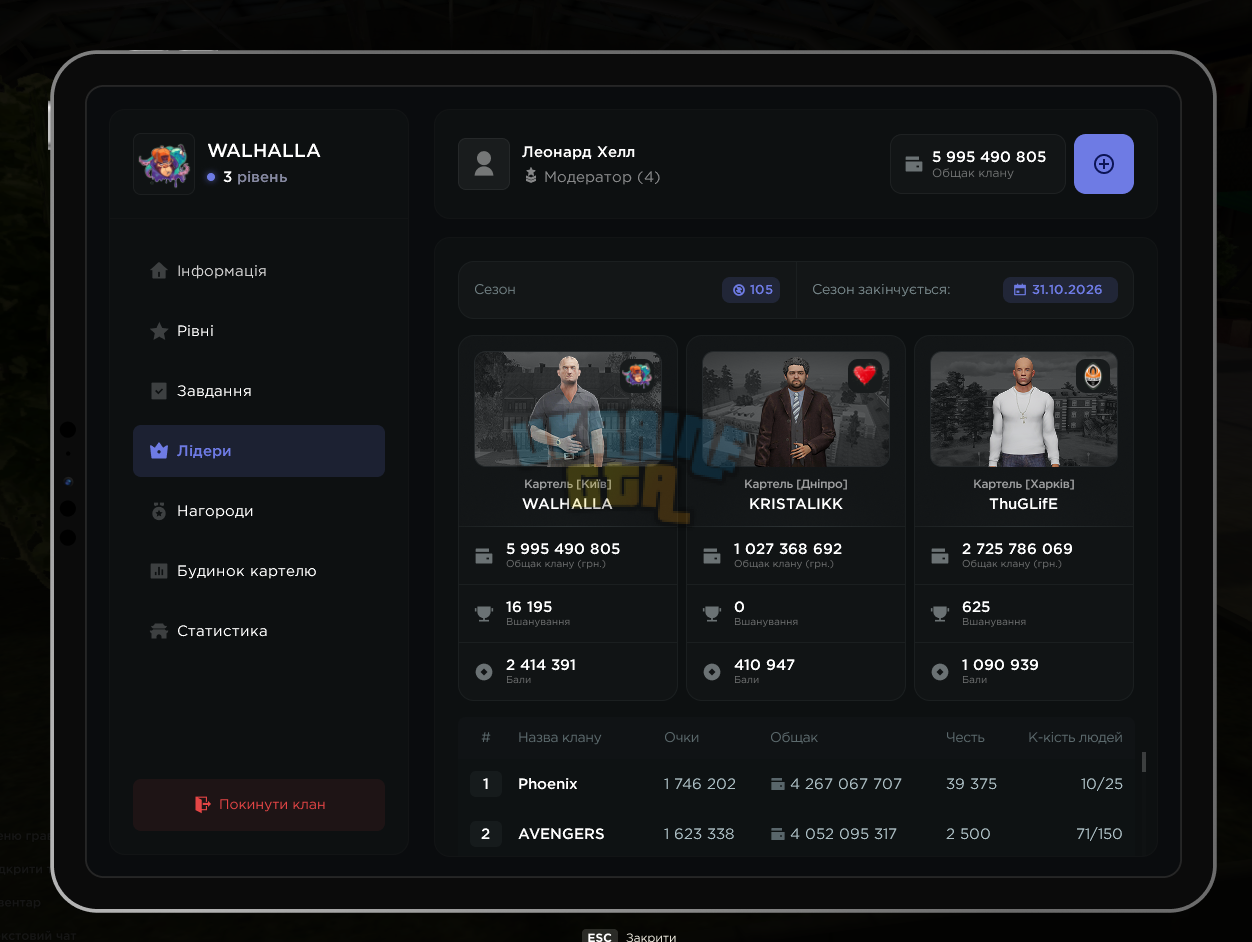Click the trophy icon under WALHALLA card
1252x942 pixels.
484,614
